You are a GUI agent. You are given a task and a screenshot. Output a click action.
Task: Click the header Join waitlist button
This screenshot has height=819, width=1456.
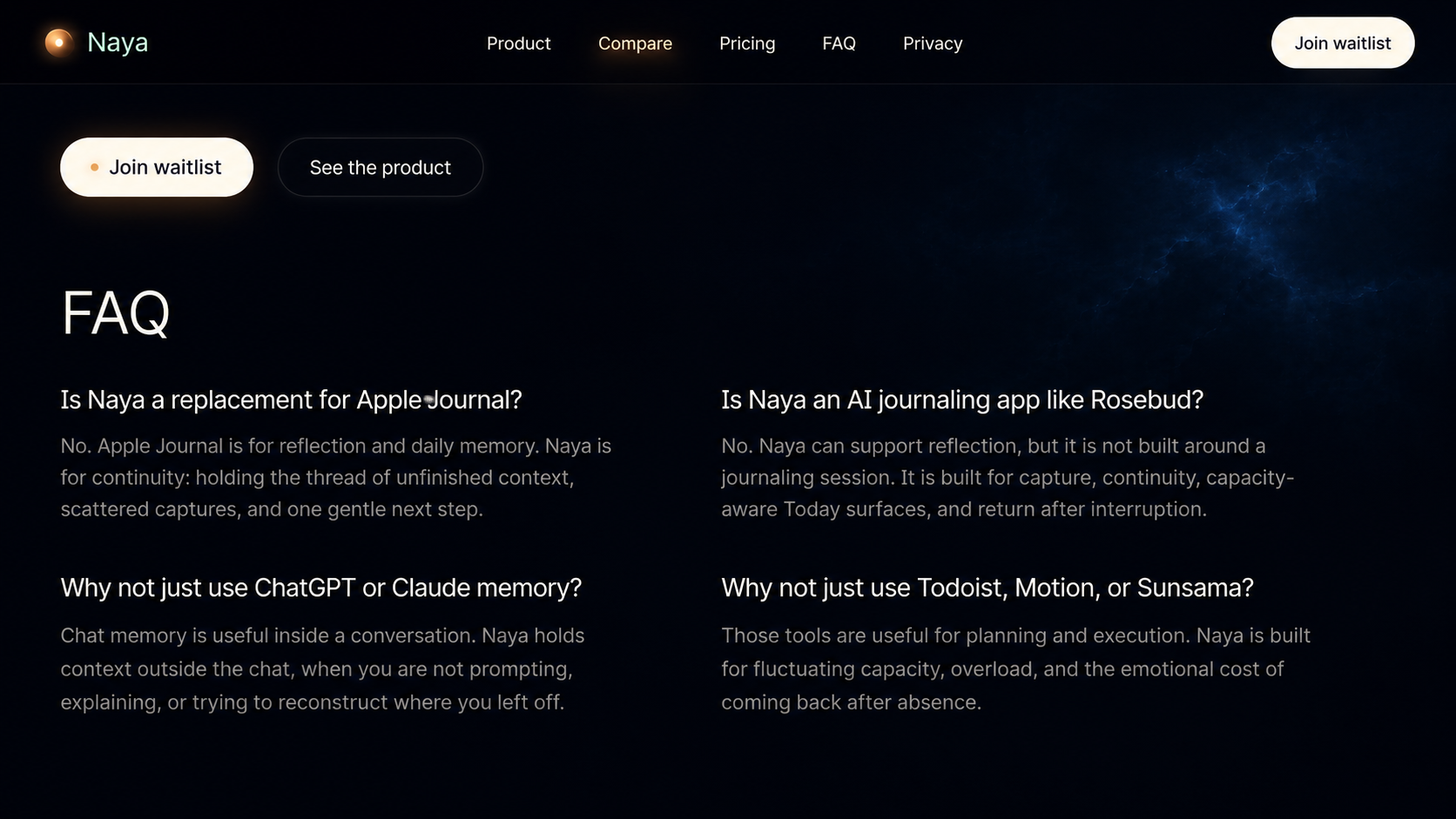tap(1342, 43)
